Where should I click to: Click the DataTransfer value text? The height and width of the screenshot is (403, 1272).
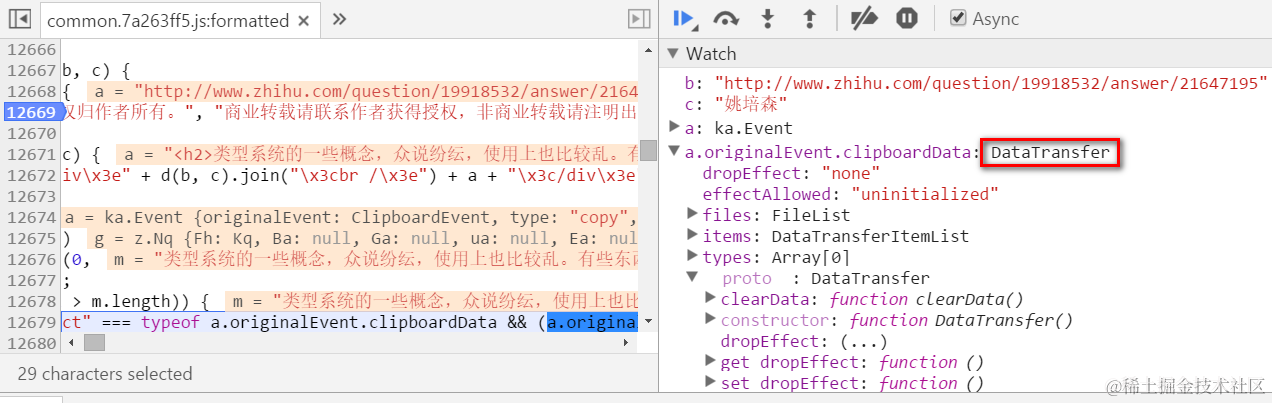1049,152
